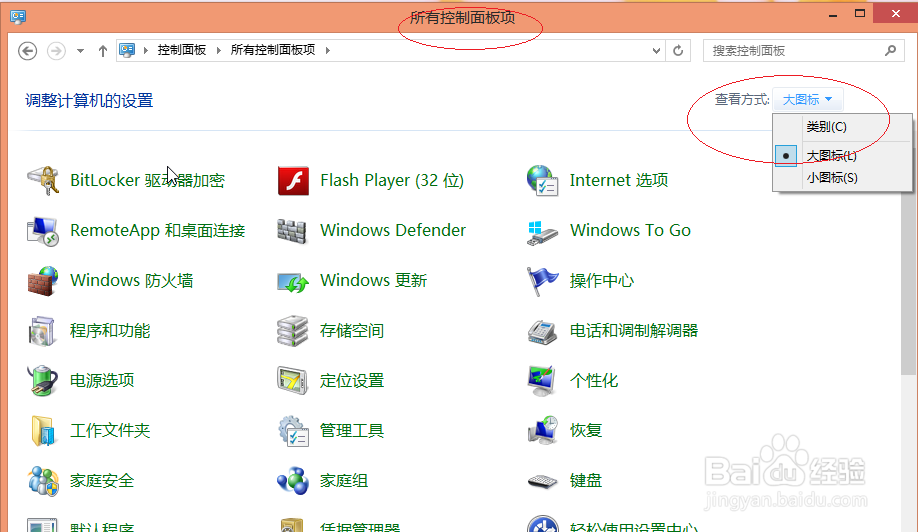Choose 类别(C) in the view menu
This screenshot has height=532, width=918.
tap(826, 126)
